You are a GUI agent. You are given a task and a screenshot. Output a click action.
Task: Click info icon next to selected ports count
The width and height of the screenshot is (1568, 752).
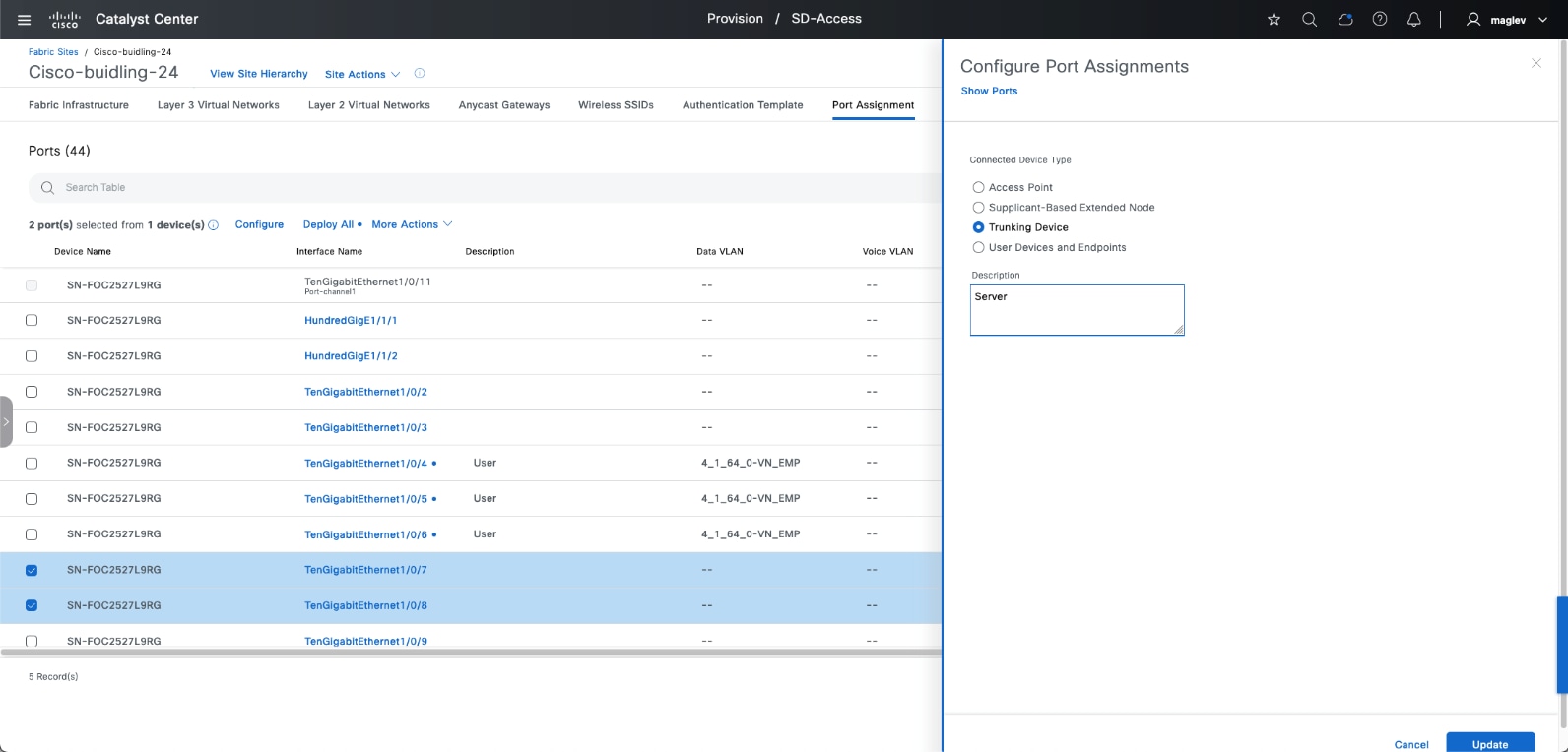214,225
